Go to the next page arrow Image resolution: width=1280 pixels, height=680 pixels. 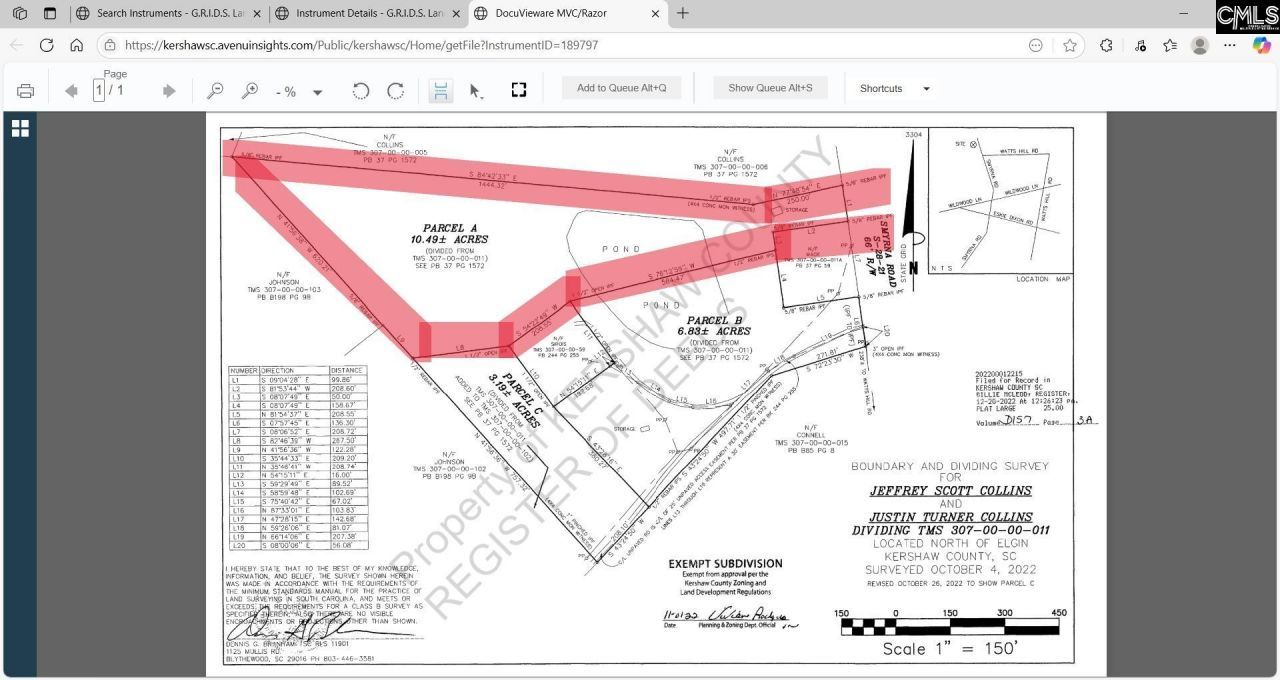click(x=169, y=91)
